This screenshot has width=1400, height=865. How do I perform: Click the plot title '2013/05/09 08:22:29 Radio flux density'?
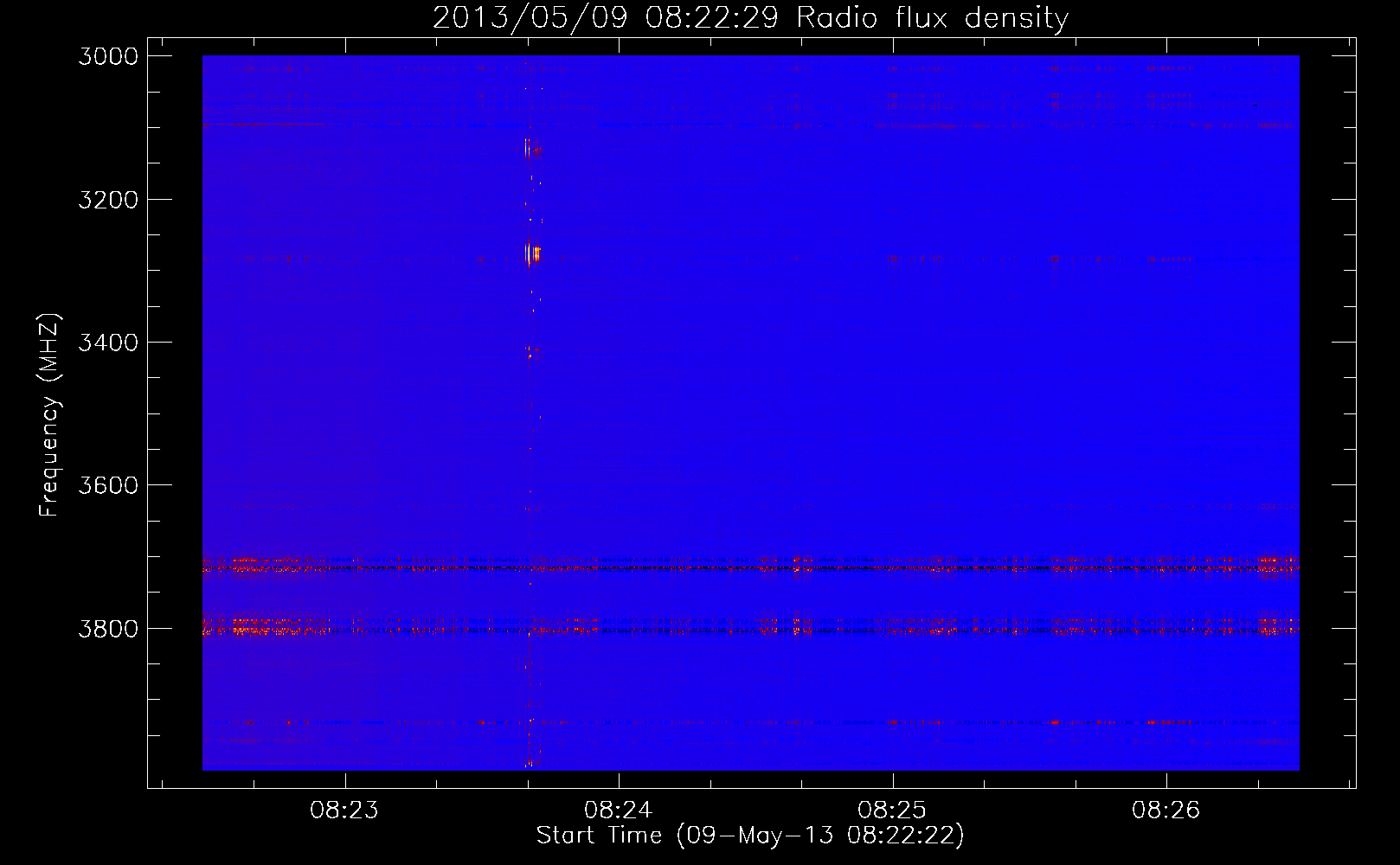(751, 17)
